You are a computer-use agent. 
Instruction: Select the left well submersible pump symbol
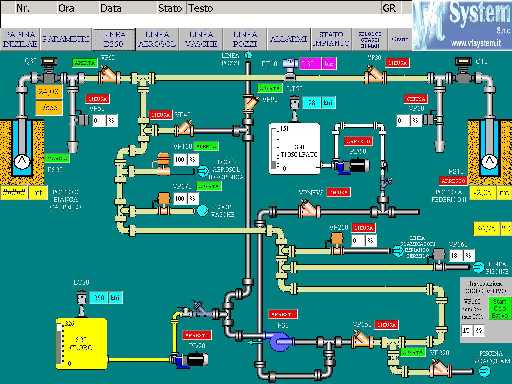pyautogui.click(x=22, y=162)
